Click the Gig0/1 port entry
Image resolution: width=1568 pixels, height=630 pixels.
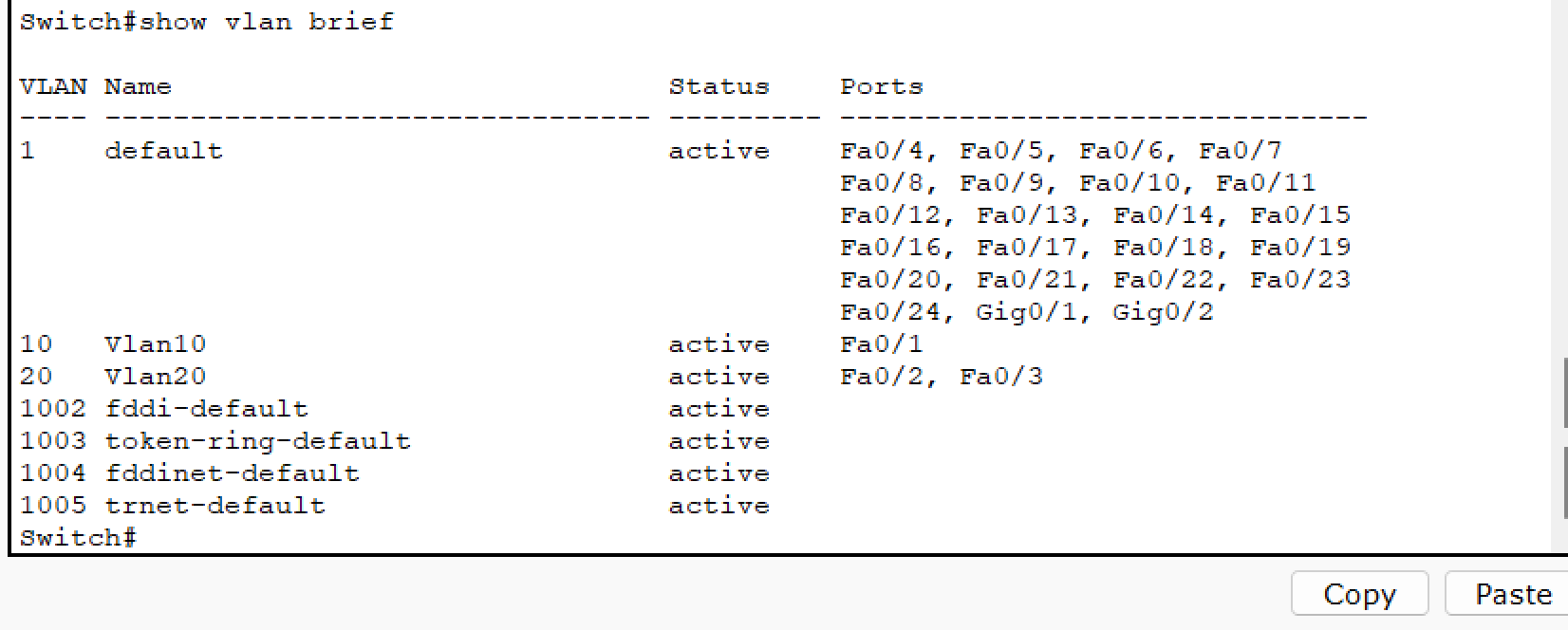click(1027, 312)
